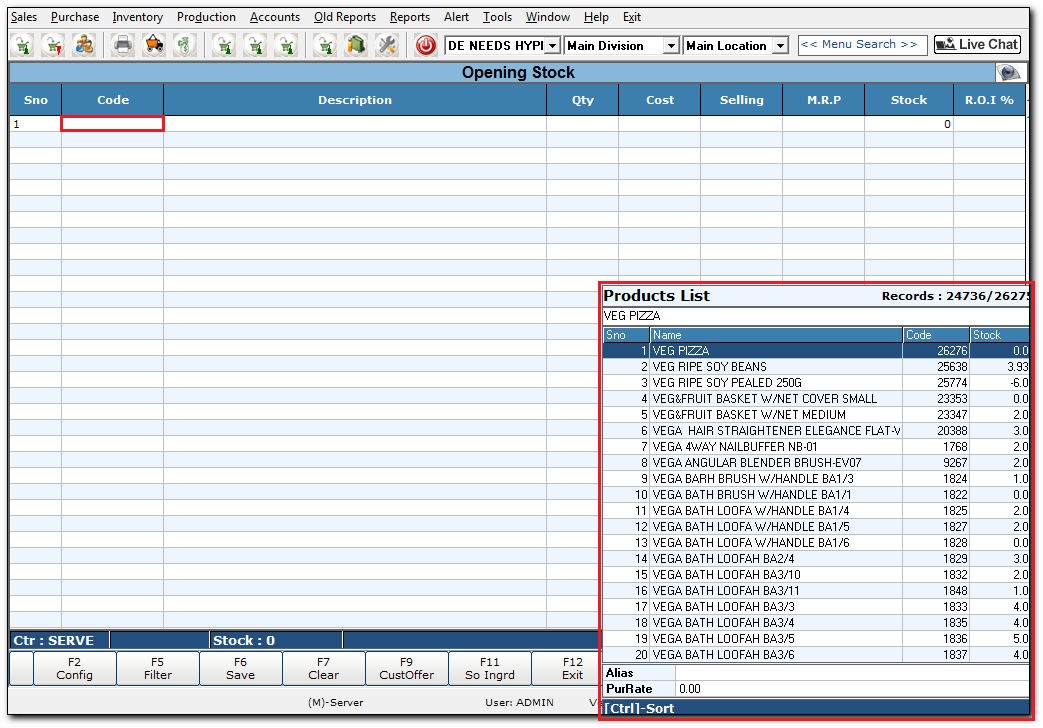Open the Live Chat button

point(976,45)
